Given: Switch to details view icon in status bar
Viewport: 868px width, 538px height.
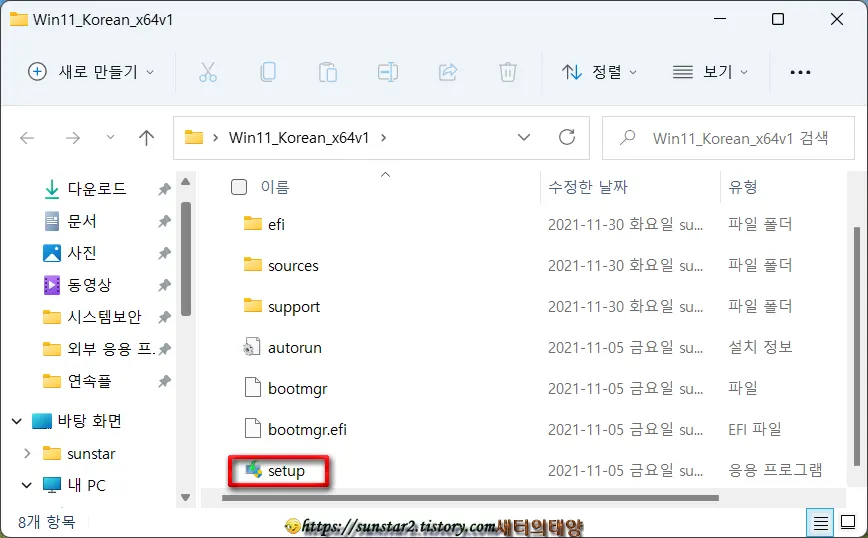Looking at the screenshot, I should [x=821, y=522].
